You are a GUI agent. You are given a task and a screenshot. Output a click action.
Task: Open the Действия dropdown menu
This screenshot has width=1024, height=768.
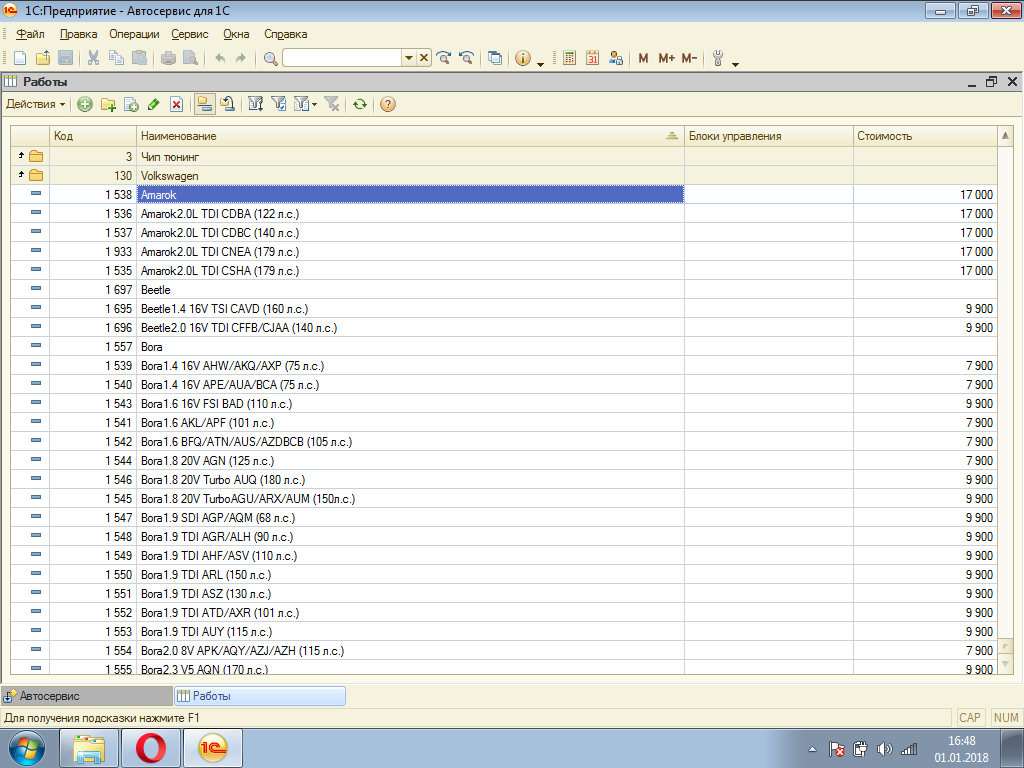click(x=36, y=104)
